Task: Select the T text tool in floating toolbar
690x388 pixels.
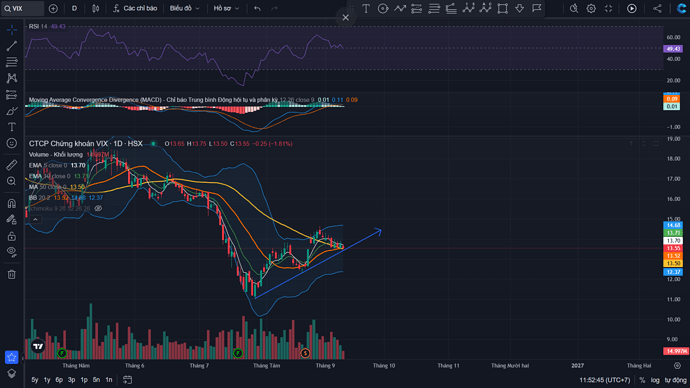Action: click(366, 8)
